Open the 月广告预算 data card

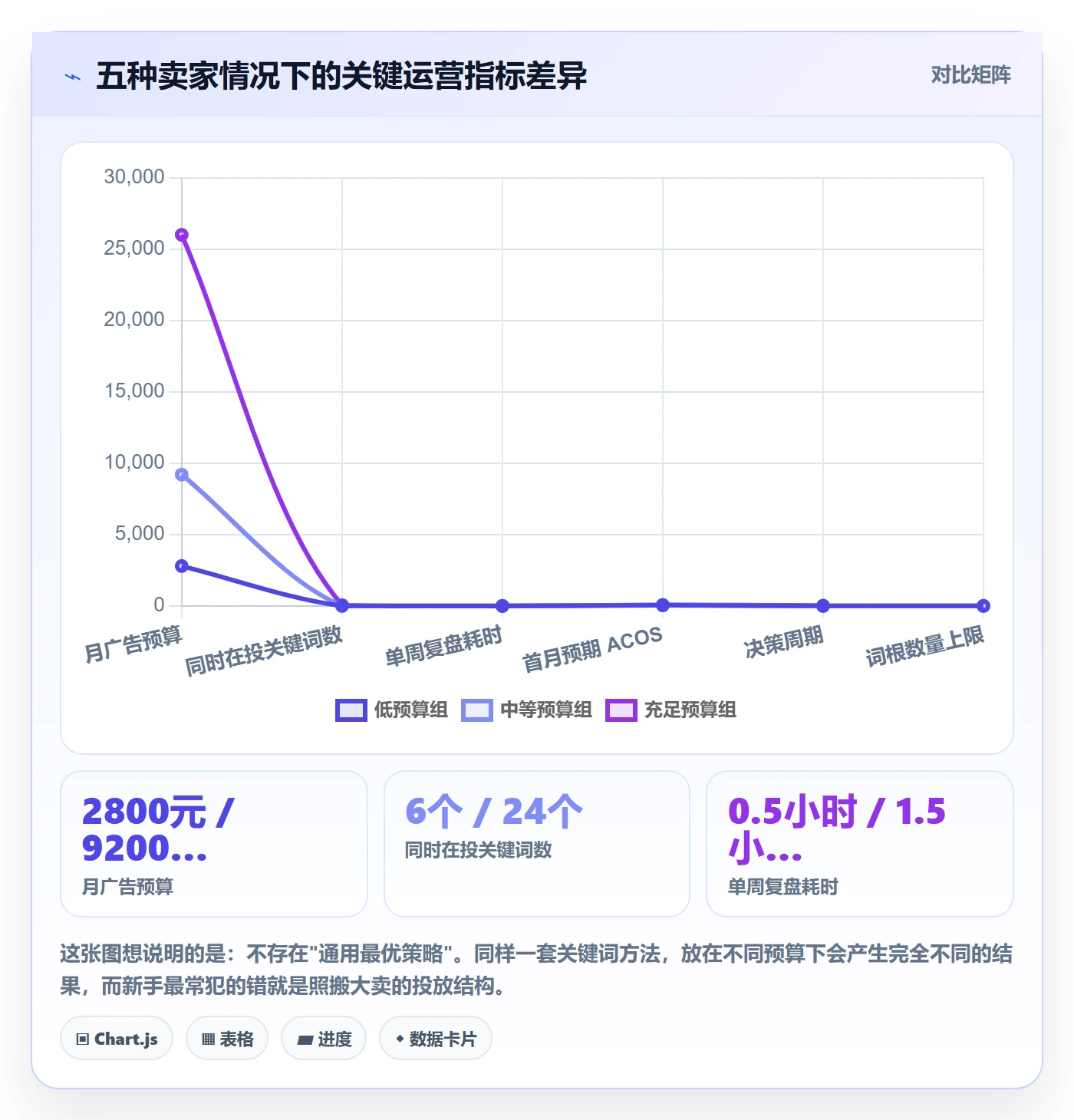tap(214, 844)
